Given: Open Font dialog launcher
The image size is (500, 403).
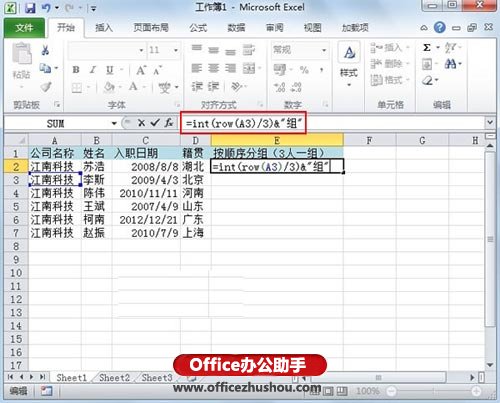Looking at the screenshot, I should [x=178, y=105].
